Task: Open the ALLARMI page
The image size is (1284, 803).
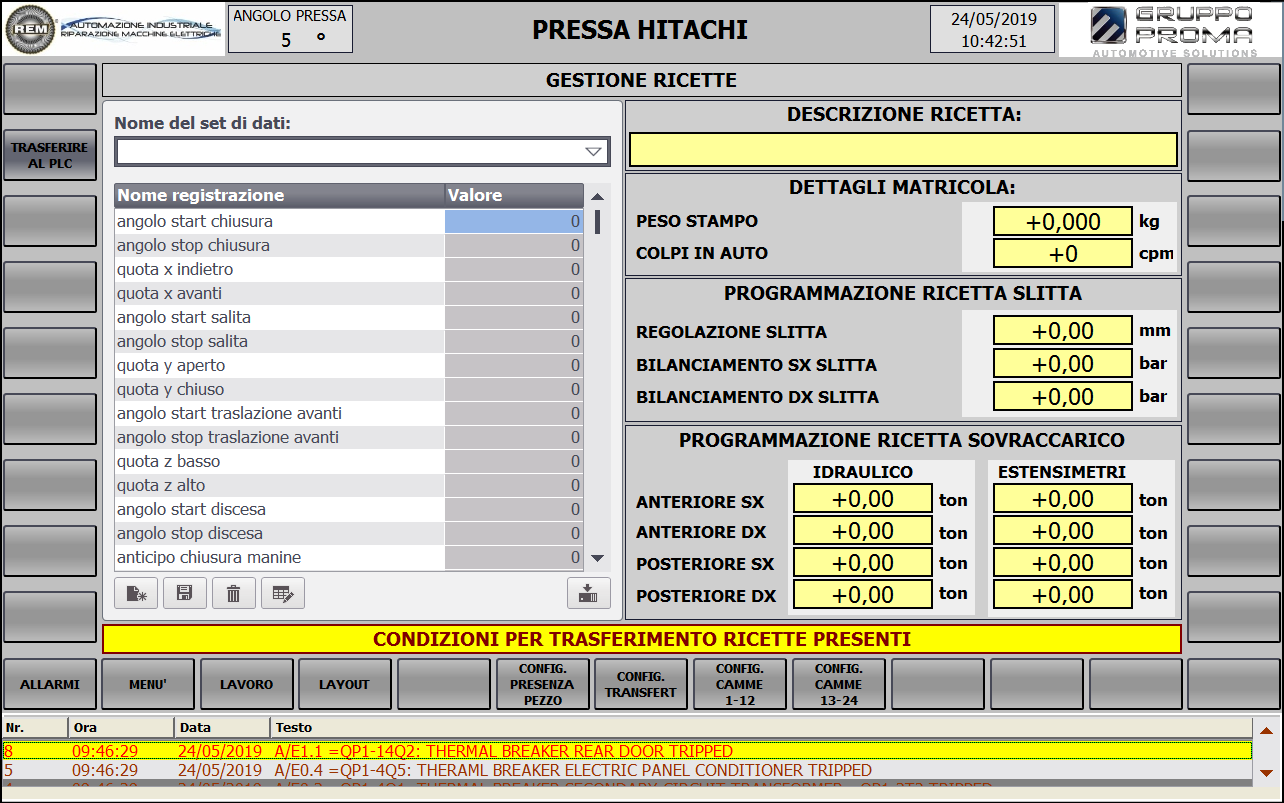Action: point(50,684)
